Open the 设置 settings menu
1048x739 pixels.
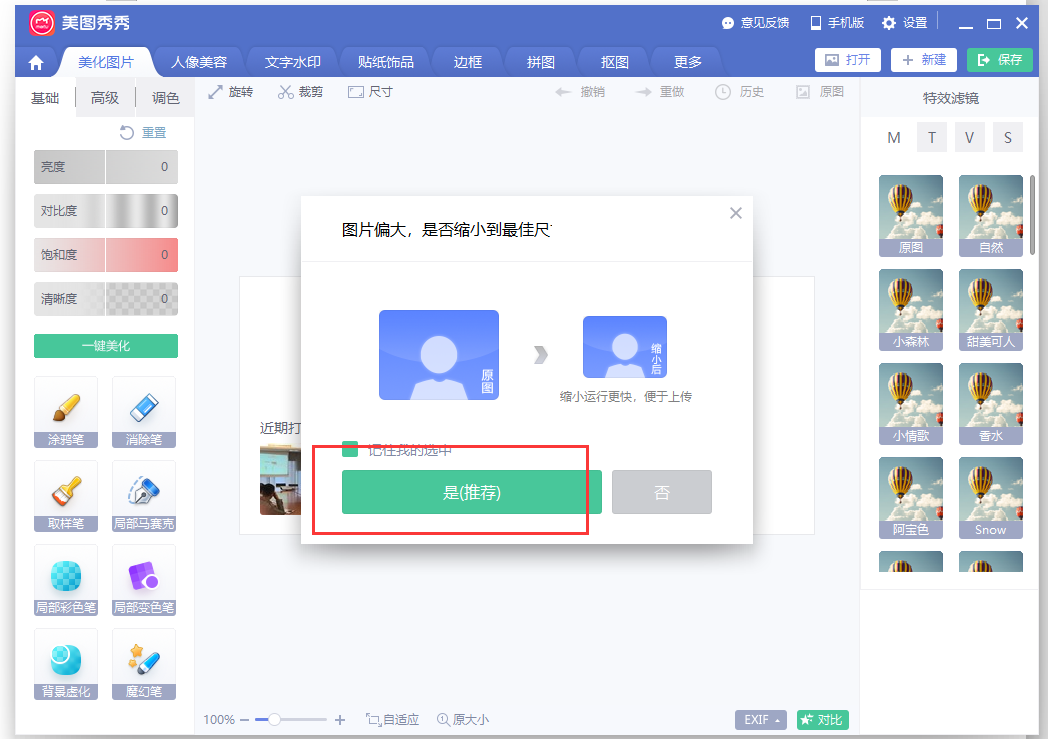pos(904,23)
